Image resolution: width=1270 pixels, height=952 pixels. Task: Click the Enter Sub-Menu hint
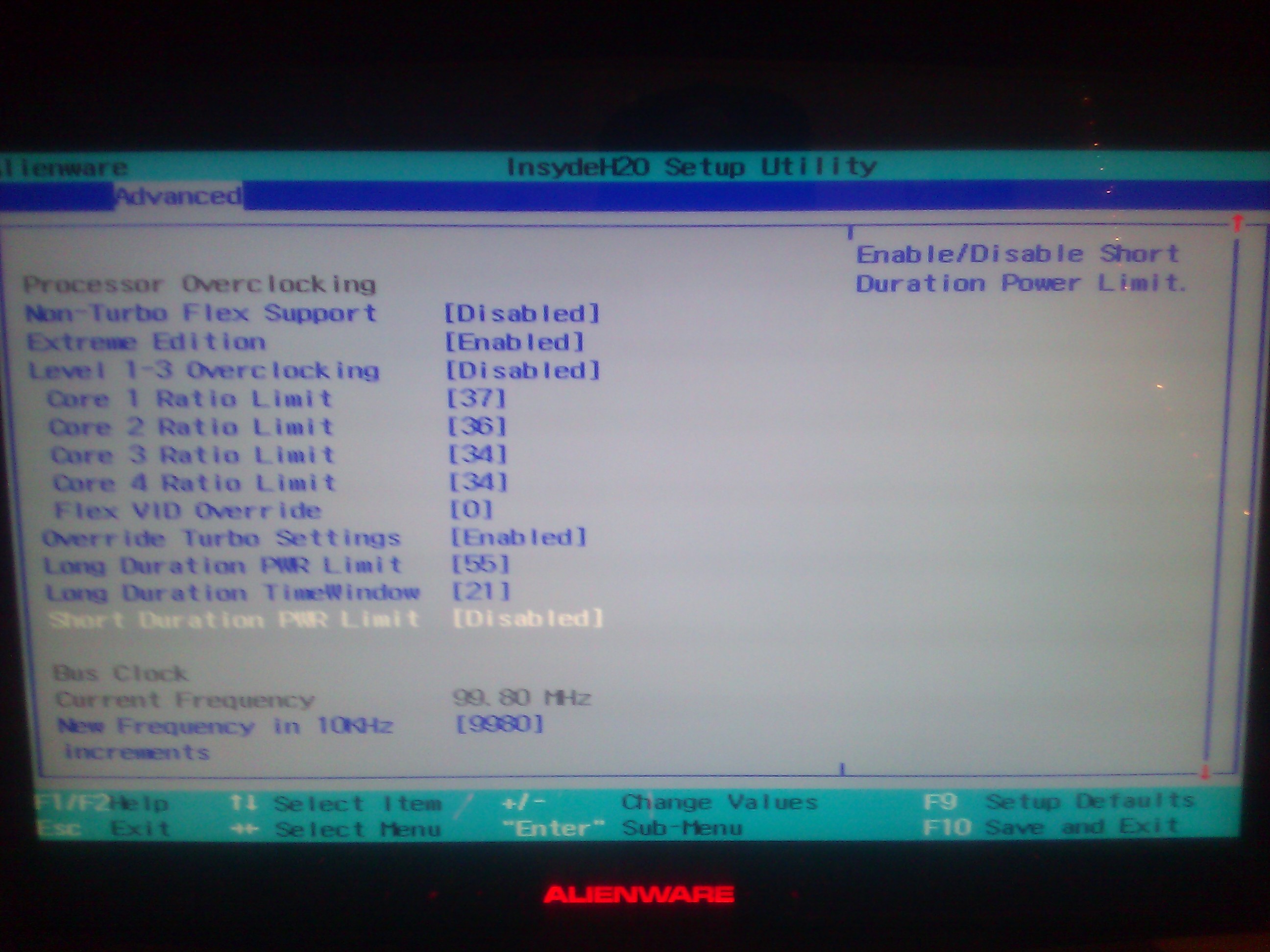click(x=622, y=828)
